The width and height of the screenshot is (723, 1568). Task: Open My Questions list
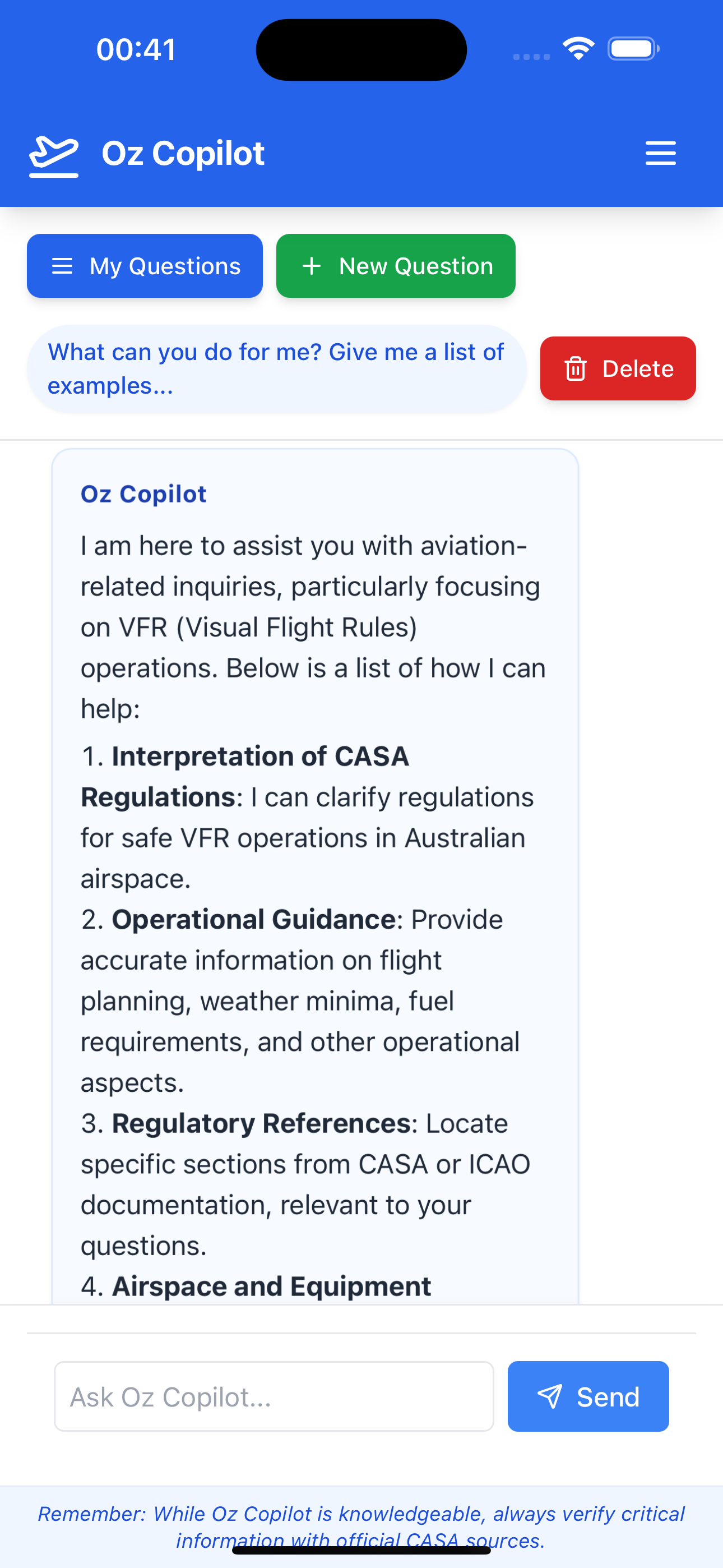[x=145, y=266]
